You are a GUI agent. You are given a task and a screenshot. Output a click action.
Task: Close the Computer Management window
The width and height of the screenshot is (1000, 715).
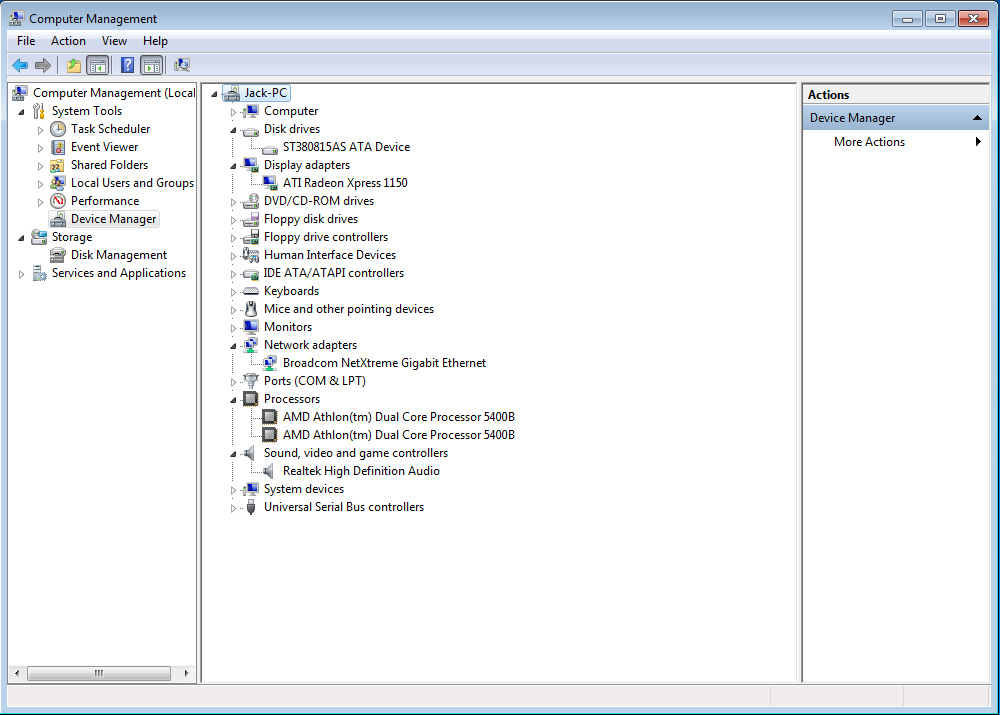(x=973, y=18)
